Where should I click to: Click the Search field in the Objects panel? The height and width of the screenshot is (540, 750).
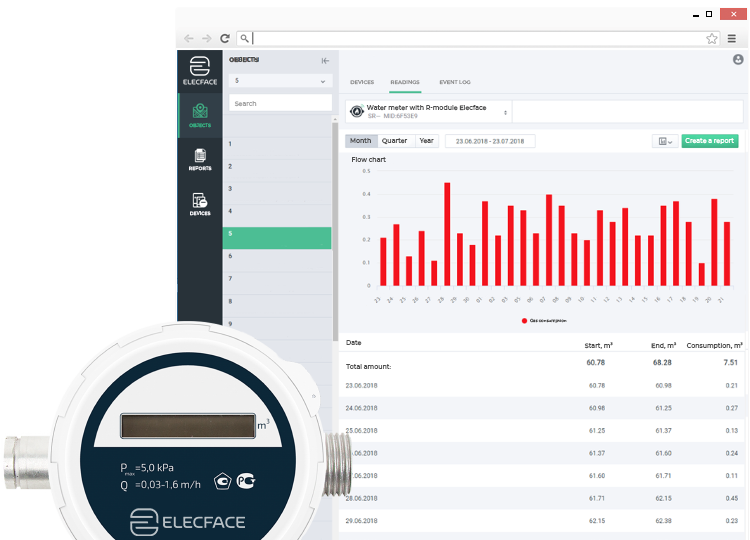[x=280, y=103]
